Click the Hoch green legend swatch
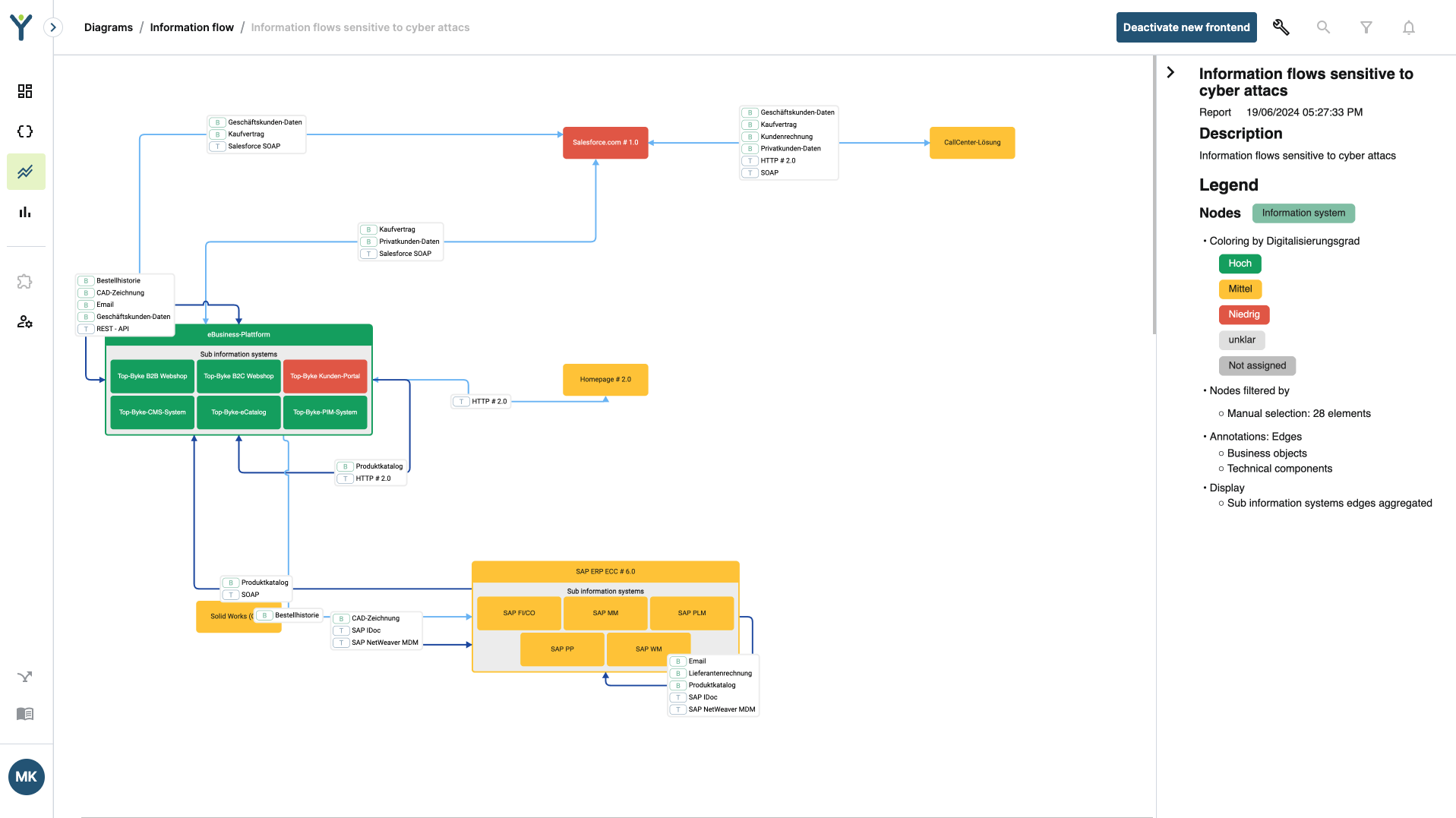Viewport: 1456px width, 818px height. pos(1240,264)
